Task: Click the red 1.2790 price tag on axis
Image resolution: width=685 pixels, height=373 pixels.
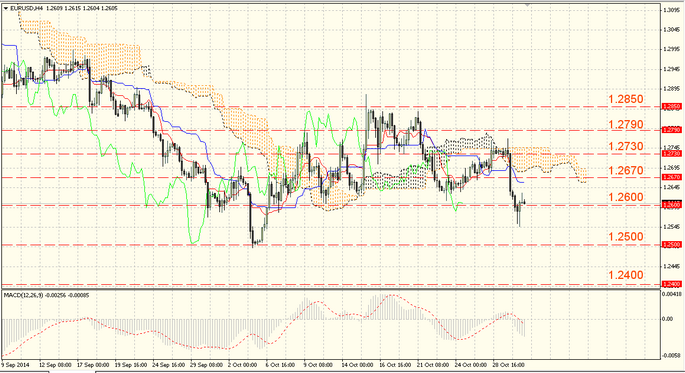Action: (672, 130)
